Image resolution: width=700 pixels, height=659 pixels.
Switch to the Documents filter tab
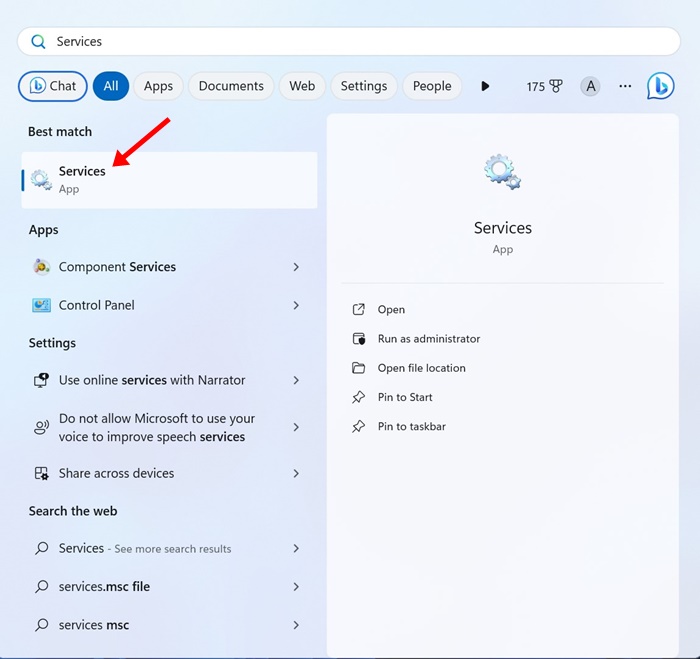(x=231, y=86)
